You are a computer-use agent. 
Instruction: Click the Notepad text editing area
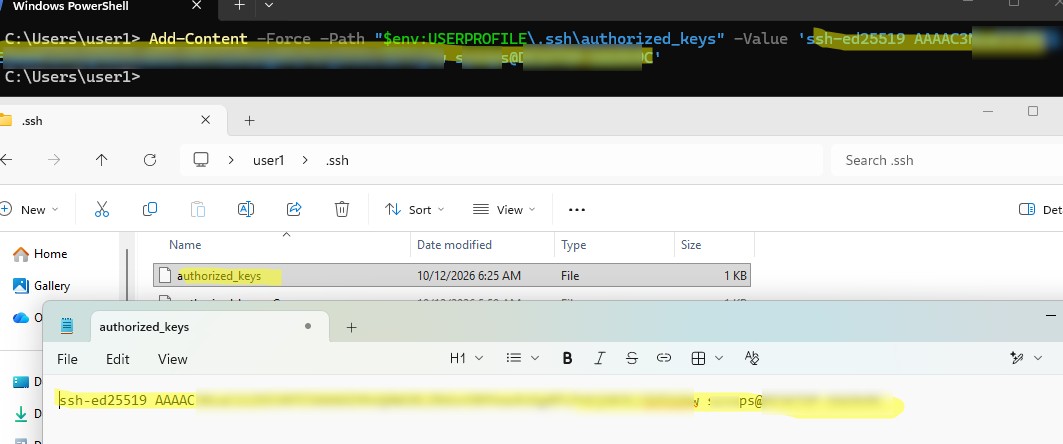coord(553,409)
